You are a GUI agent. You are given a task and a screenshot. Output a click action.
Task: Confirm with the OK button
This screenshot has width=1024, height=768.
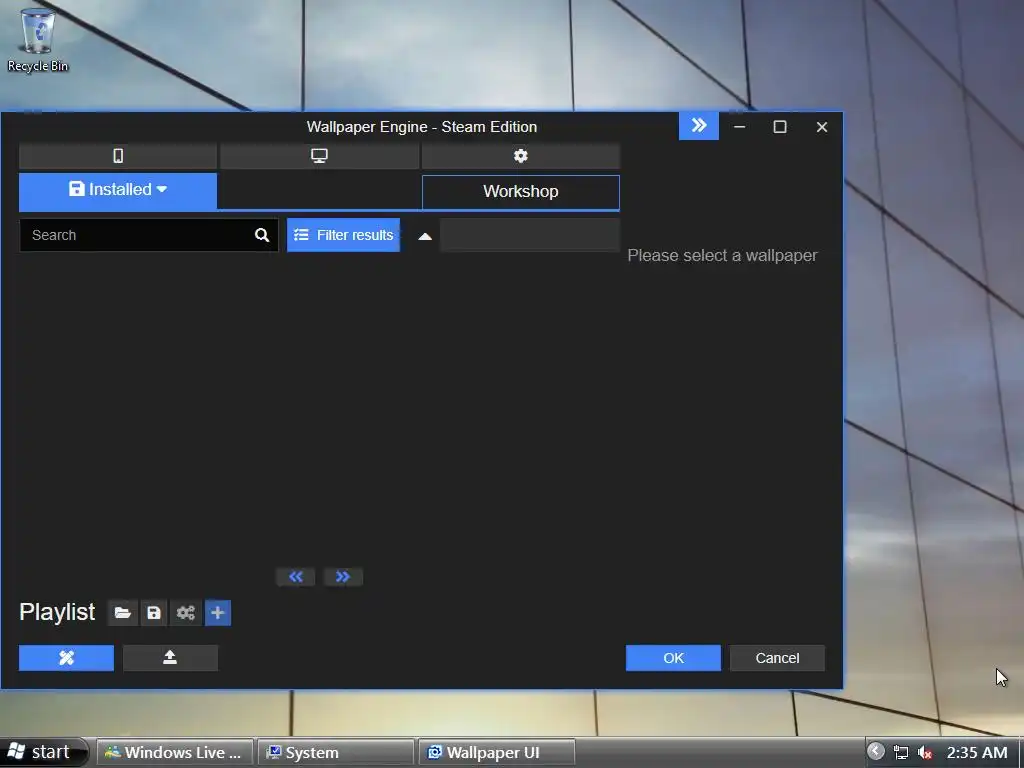pyautogui.click(x=673, y=658)
